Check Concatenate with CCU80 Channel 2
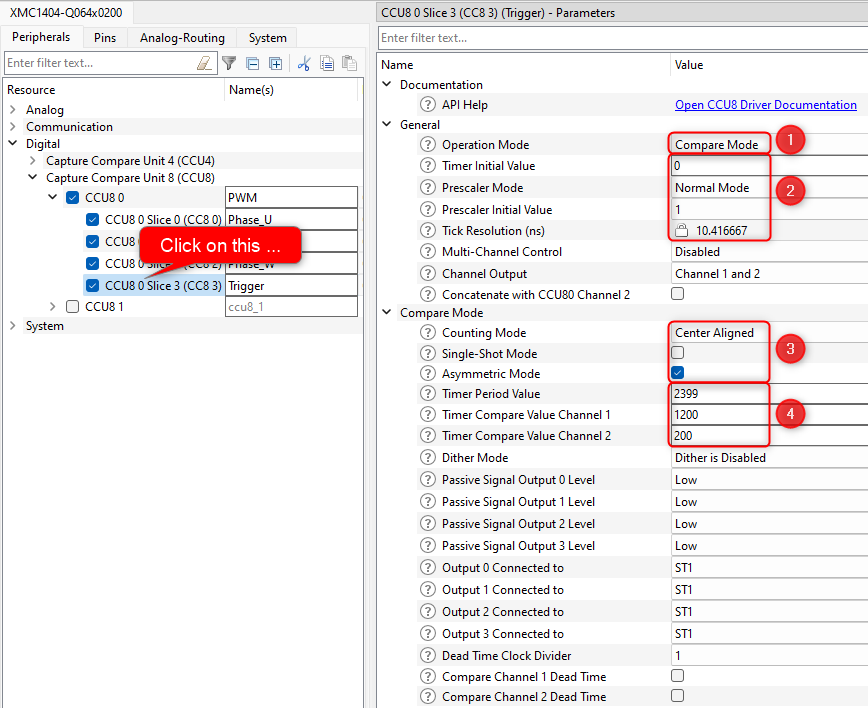 [677, 294]
